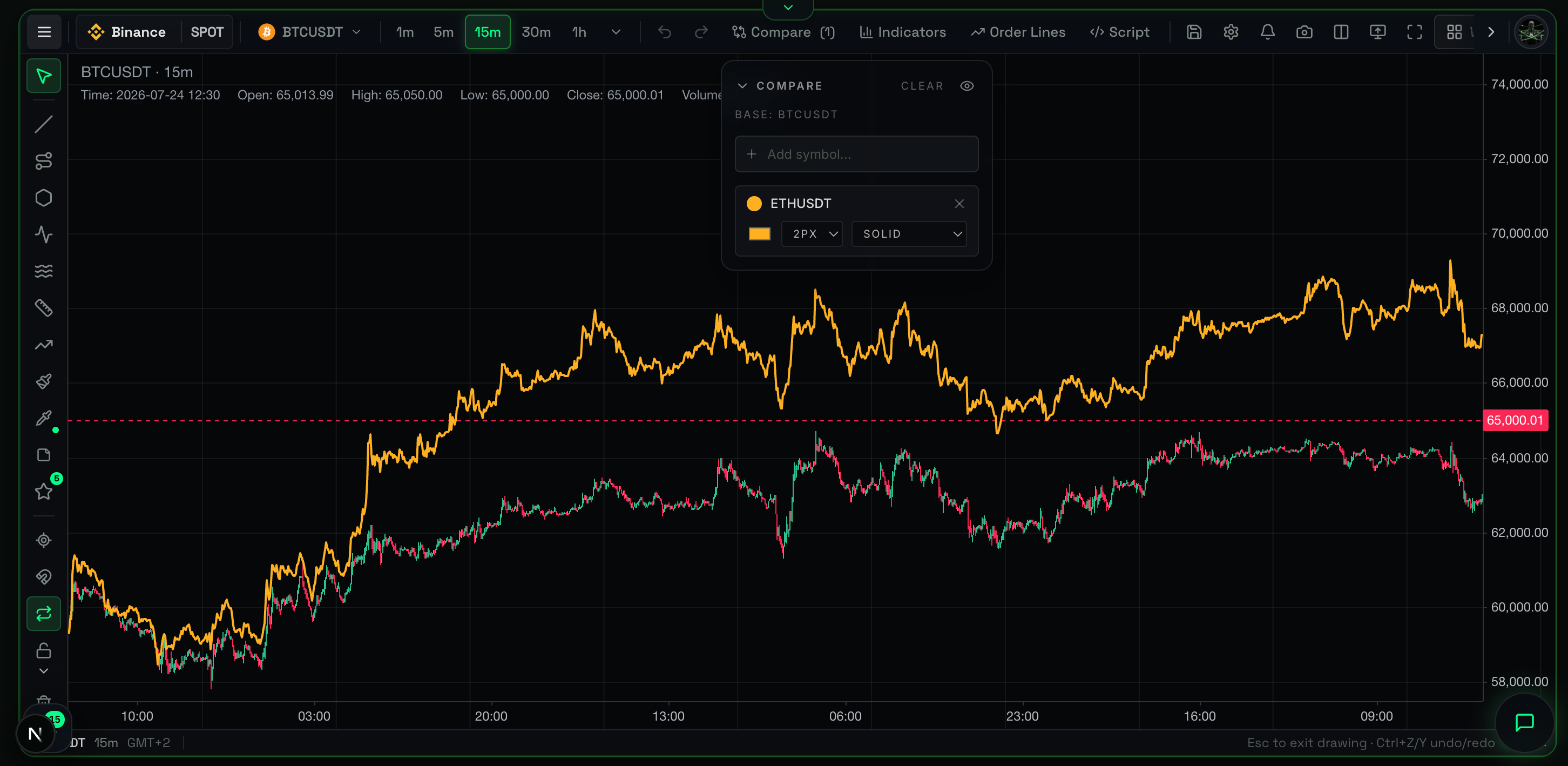Viewport: 1568px width, 766px height.
Task: Open the Fibonacci wave lines tool
Action: (44, 271)
